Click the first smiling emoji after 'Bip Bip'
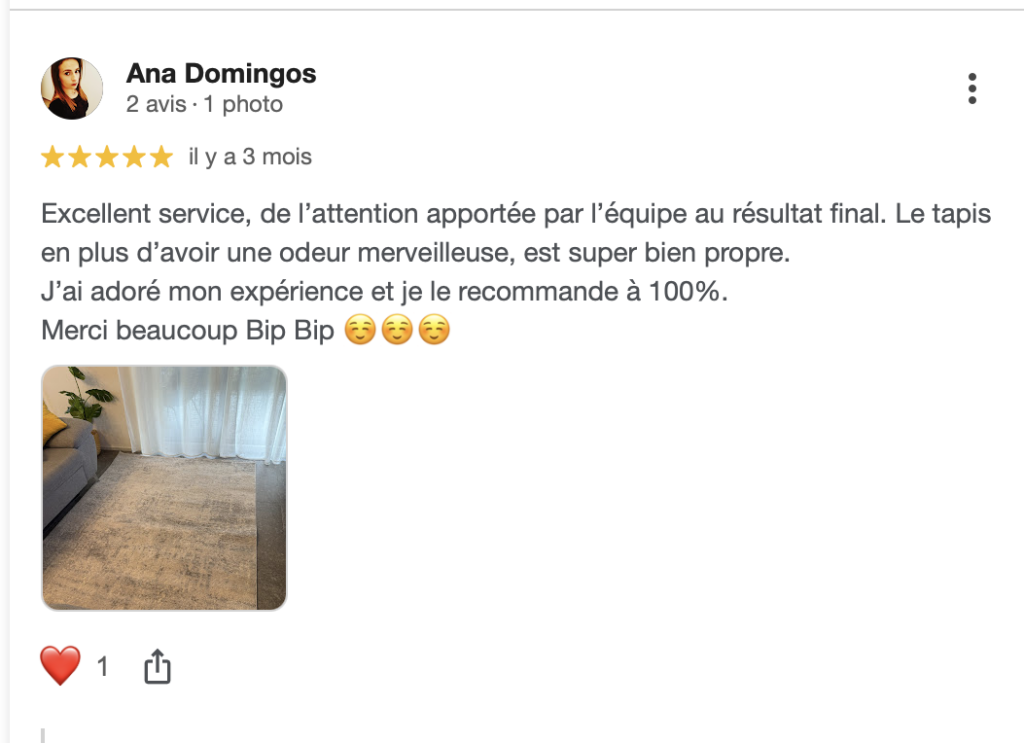The width and height of the screenshot is (1024, 743). [x=360, y=331]
